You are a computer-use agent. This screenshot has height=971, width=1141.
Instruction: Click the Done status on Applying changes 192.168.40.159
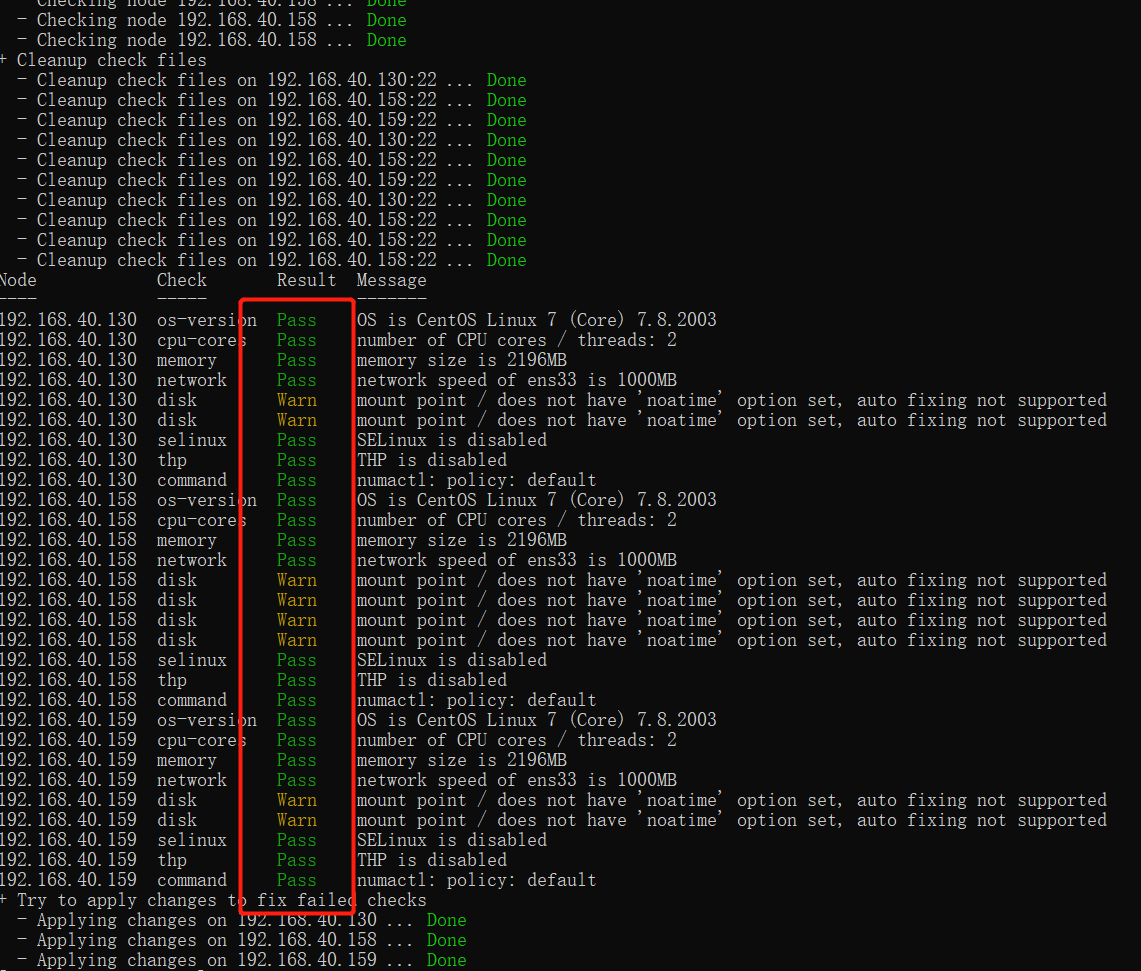pyautogui.click(x=446, y=959)
